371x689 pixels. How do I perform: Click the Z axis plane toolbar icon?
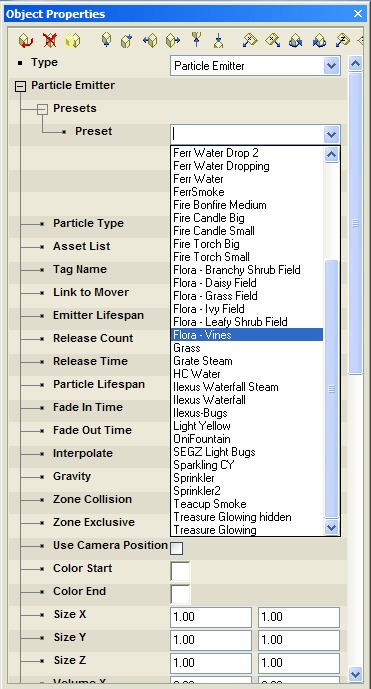342,41
